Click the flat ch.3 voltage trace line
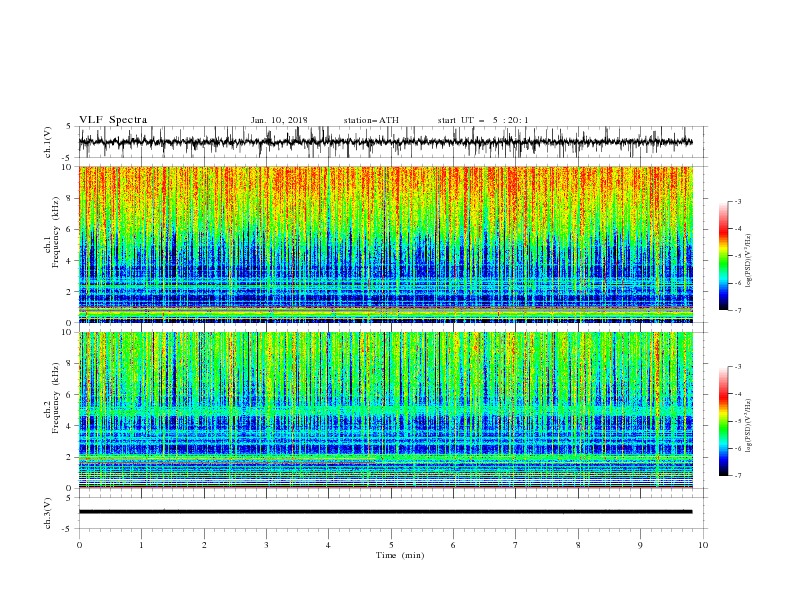This screenshot has width=792, height=612. tap(385, 512)
